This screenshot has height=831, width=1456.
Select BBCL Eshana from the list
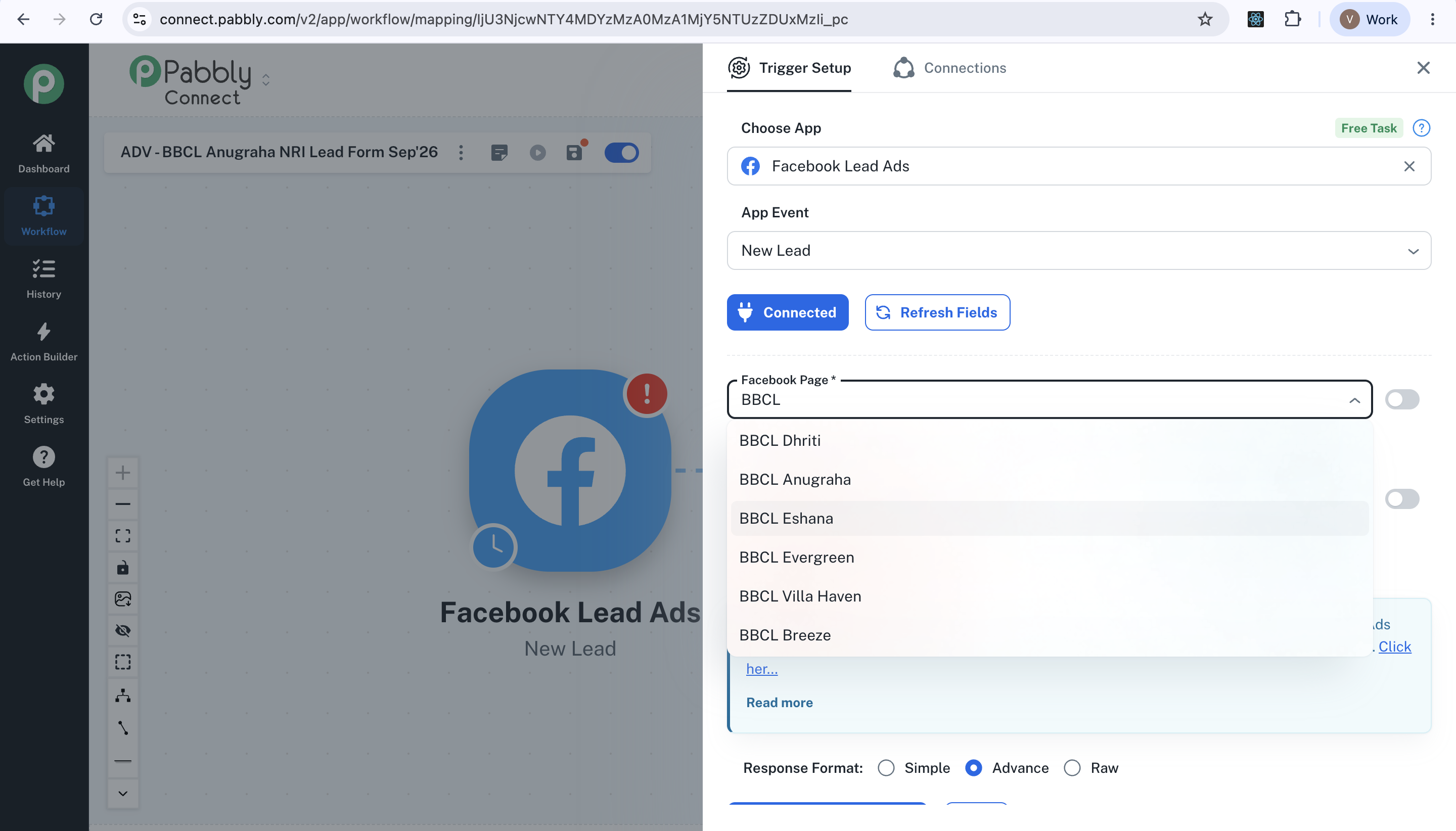[1050, 518]
